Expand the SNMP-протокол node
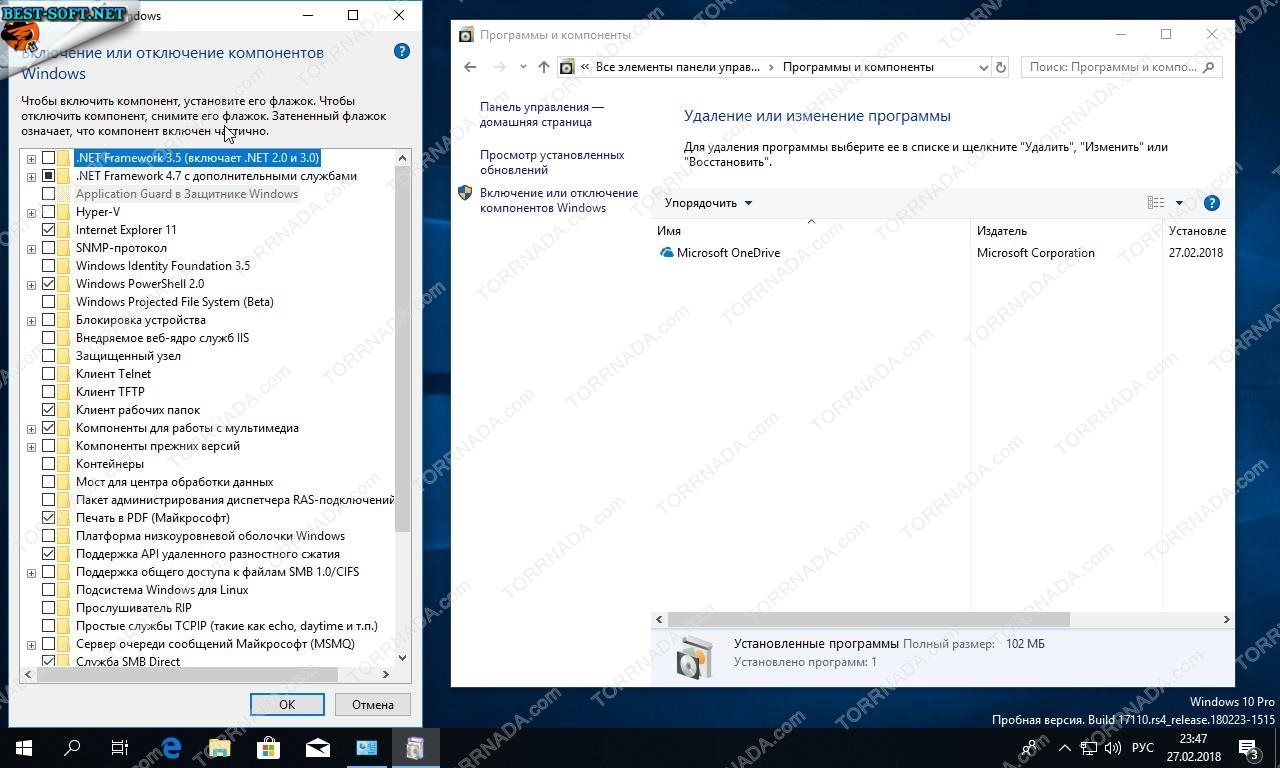 point(31,248)
